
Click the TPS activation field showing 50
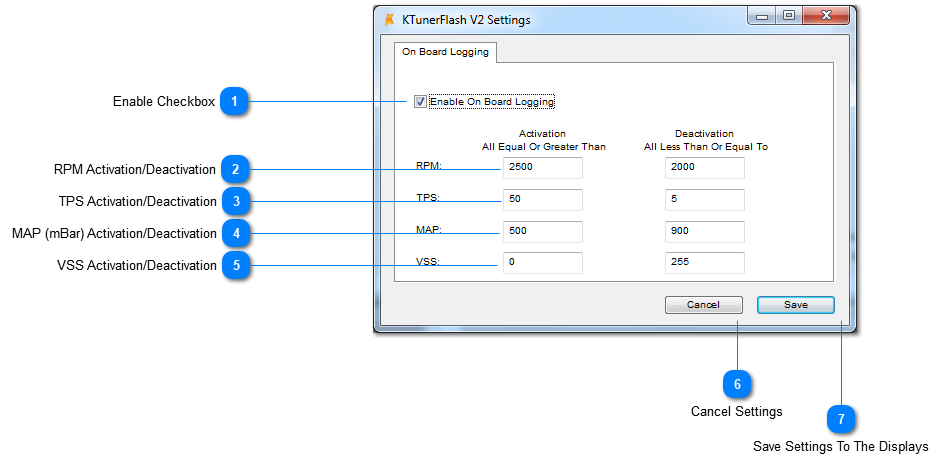(543, 199)
